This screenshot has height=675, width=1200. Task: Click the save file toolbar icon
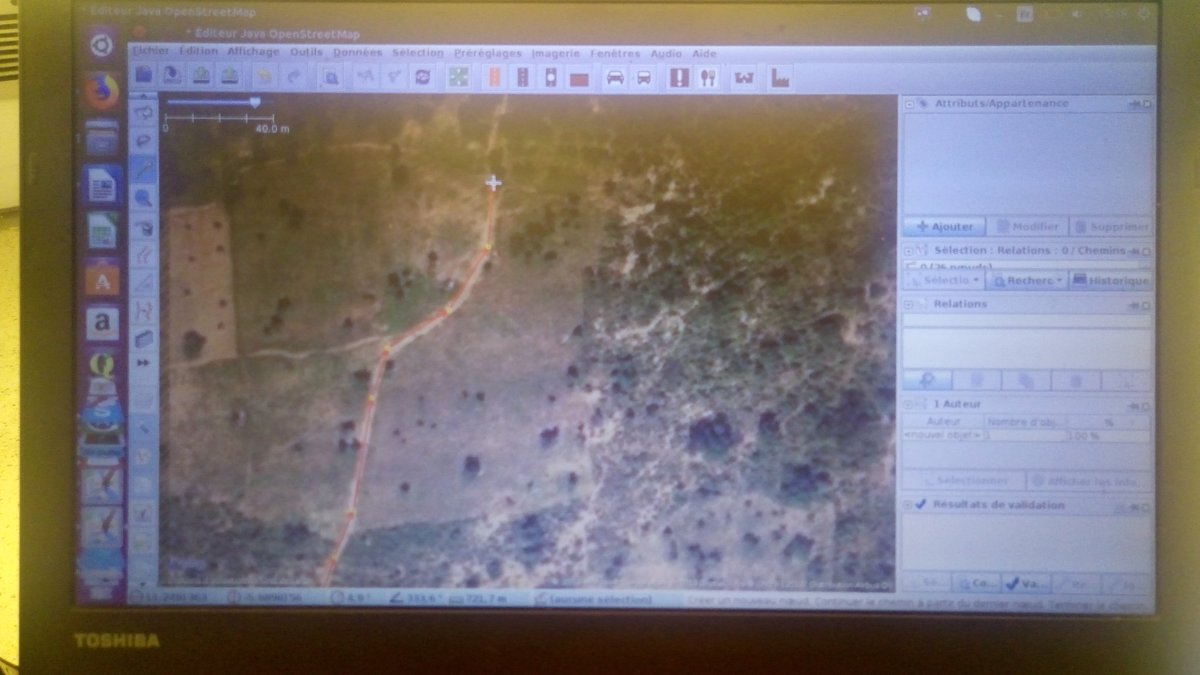(x=172, y=75)
